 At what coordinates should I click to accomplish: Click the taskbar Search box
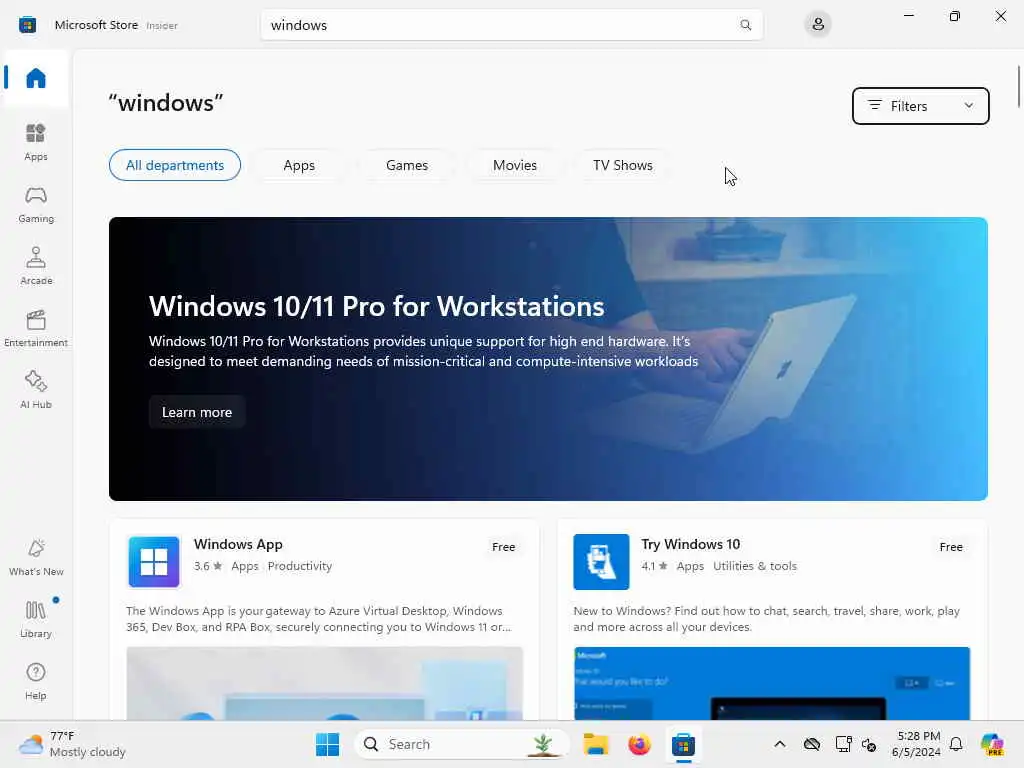coord(461,744)
